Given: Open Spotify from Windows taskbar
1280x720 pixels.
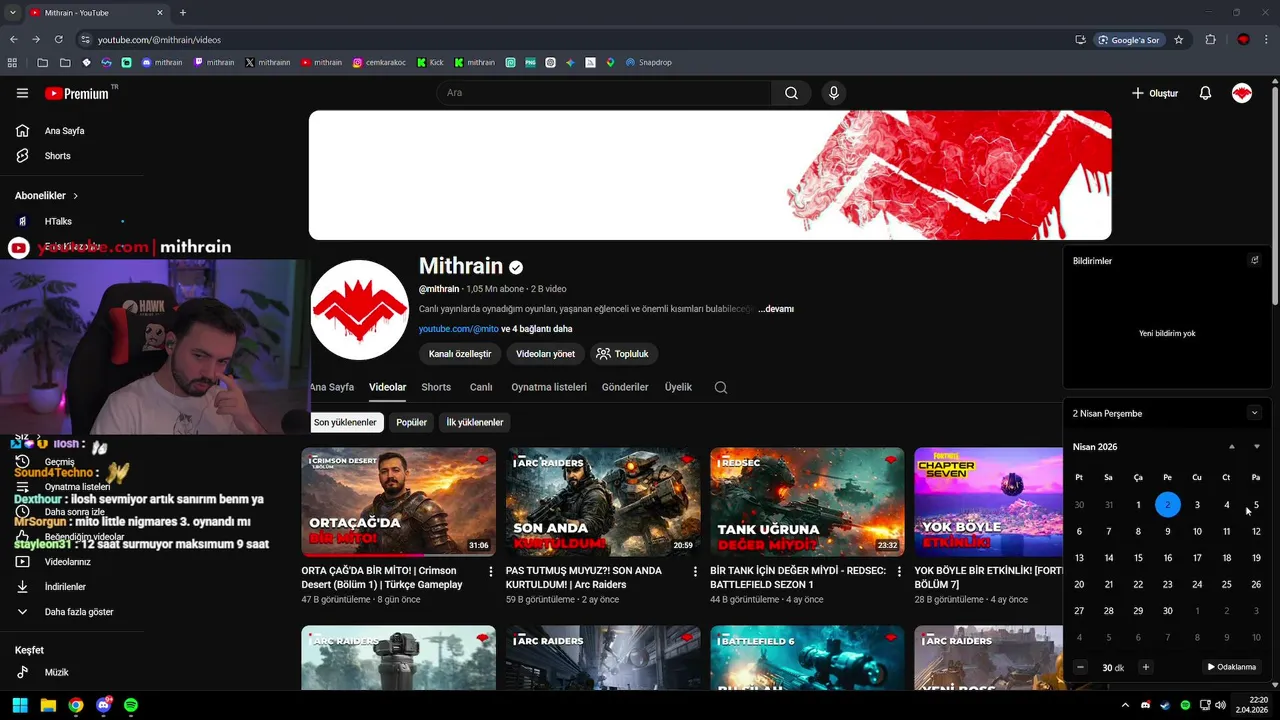Looking at the screenshot, I should pos(131,705).
